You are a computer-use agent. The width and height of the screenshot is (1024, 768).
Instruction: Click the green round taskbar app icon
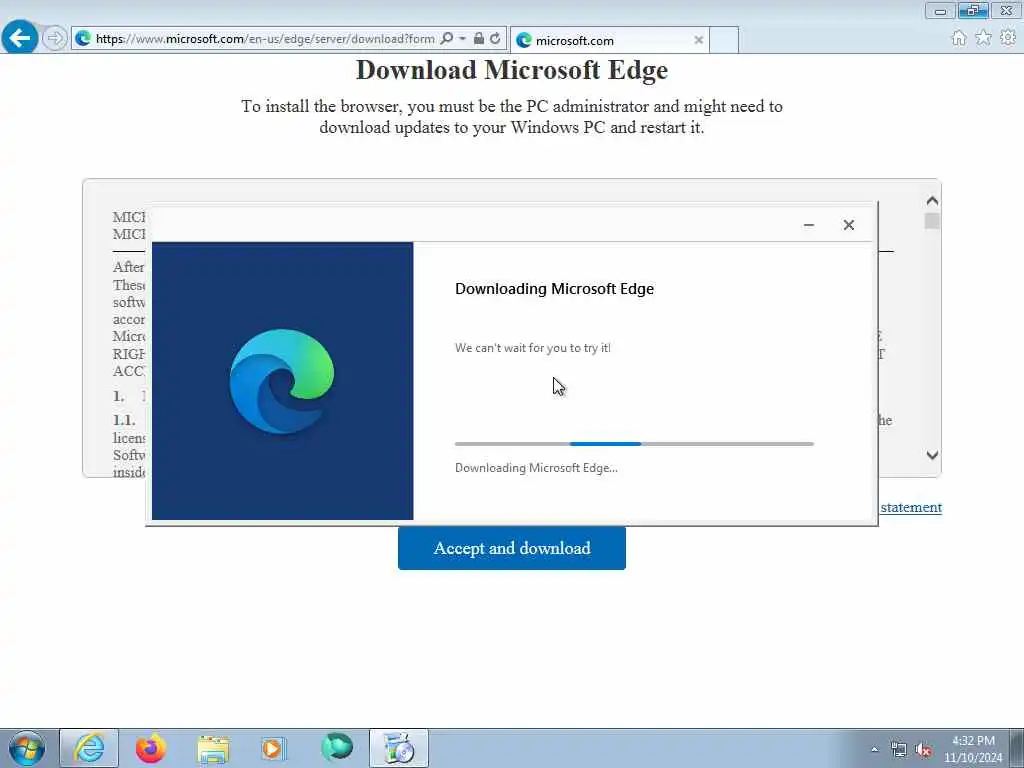point(337,748)
